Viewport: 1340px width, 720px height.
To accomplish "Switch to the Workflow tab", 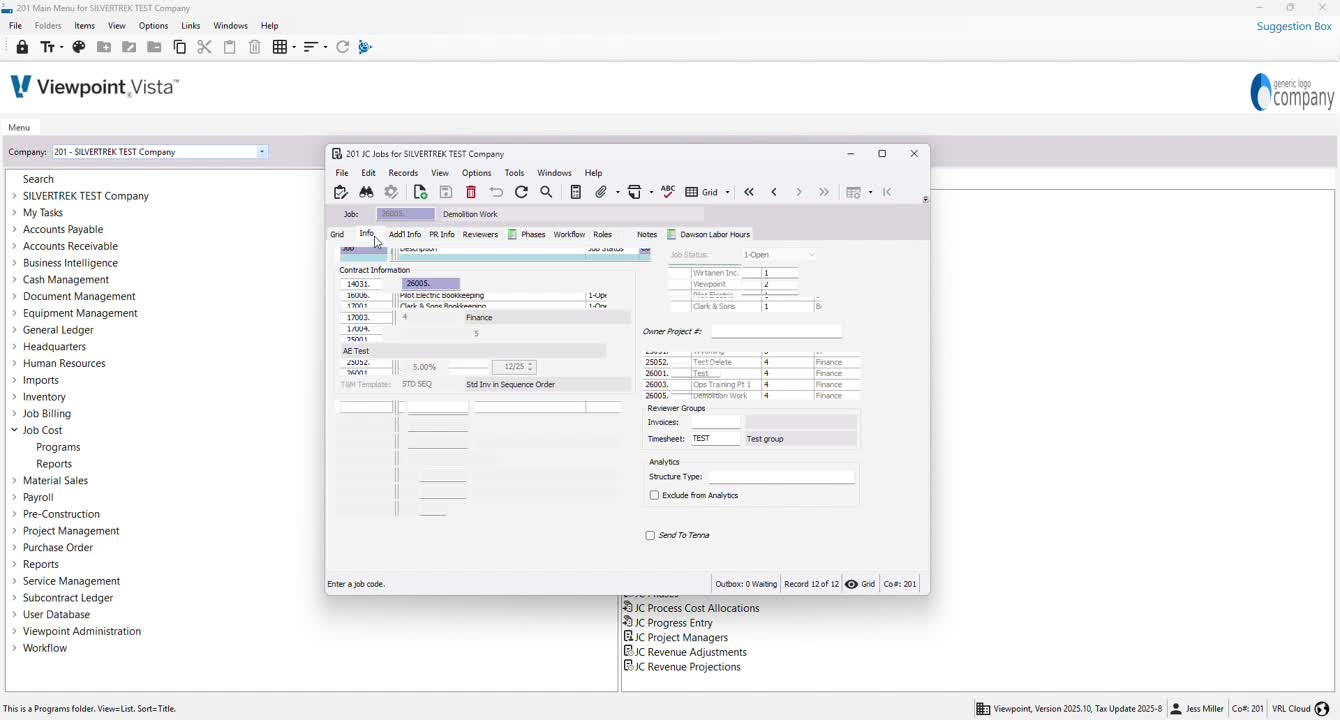I will click(569, 235).
